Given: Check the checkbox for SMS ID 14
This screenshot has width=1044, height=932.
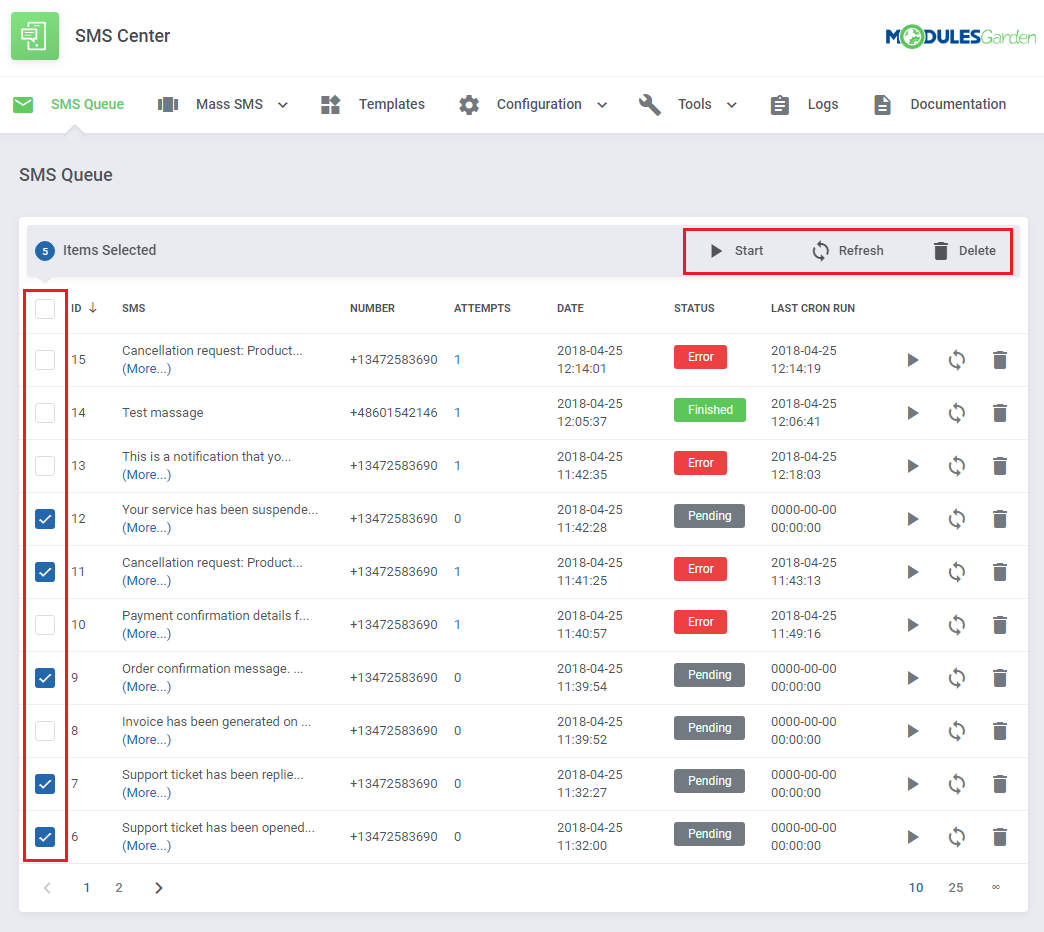Looking at the screenshot, I should point(45,413).
